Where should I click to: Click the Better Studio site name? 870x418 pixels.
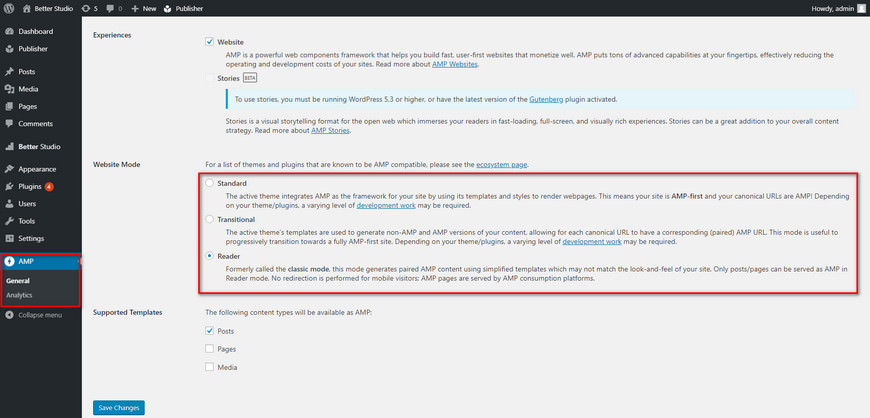(x=54, y=8)
